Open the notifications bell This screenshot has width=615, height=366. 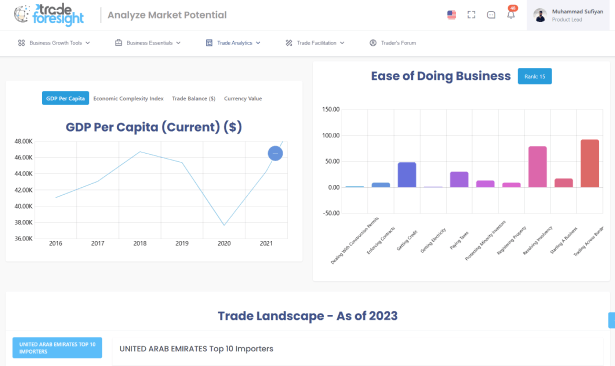click(x=511, y=15)
